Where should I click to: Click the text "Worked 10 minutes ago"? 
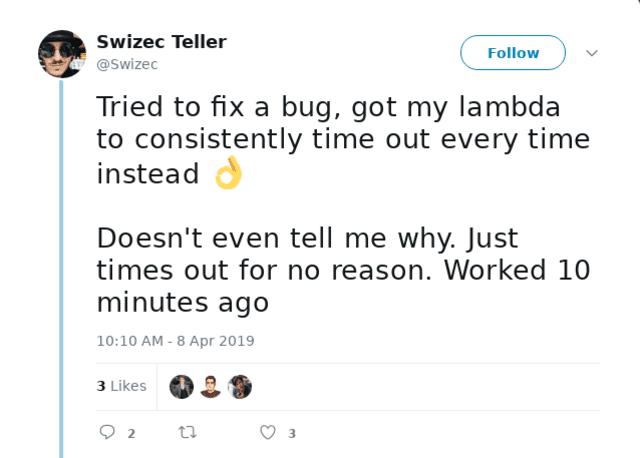coord(343,286)
